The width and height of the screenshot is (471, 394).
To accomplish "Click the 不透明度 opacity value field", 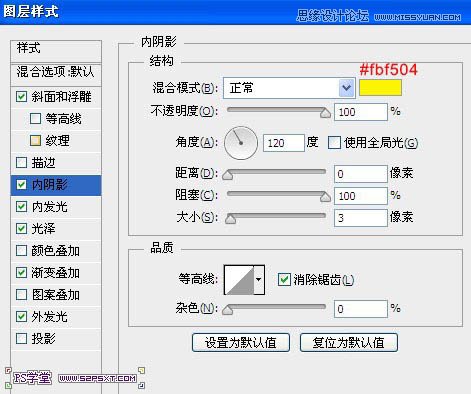I will [361, 112].
